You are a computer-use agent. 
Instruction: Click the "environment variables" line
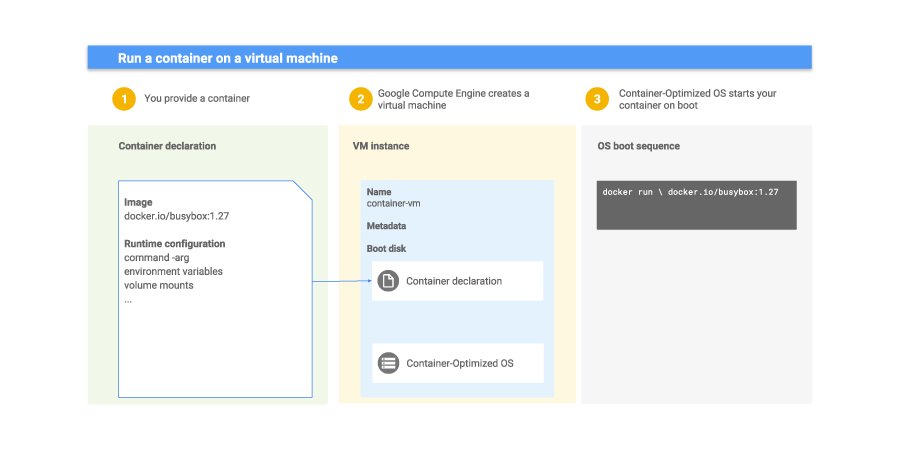[173, 271]
